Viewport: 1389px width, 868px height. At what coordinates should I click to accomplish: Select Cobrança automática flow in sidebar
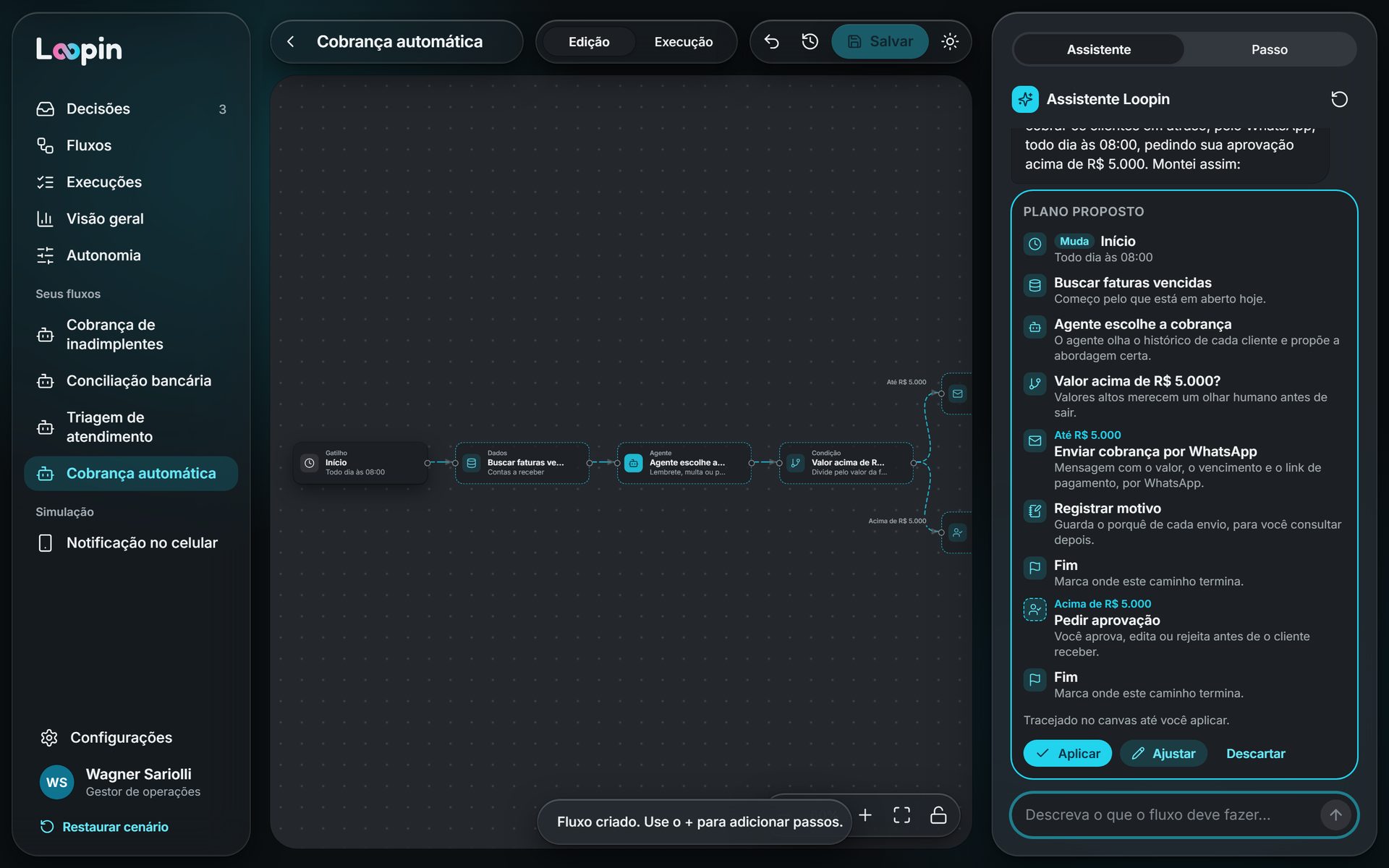pos(131,473)
